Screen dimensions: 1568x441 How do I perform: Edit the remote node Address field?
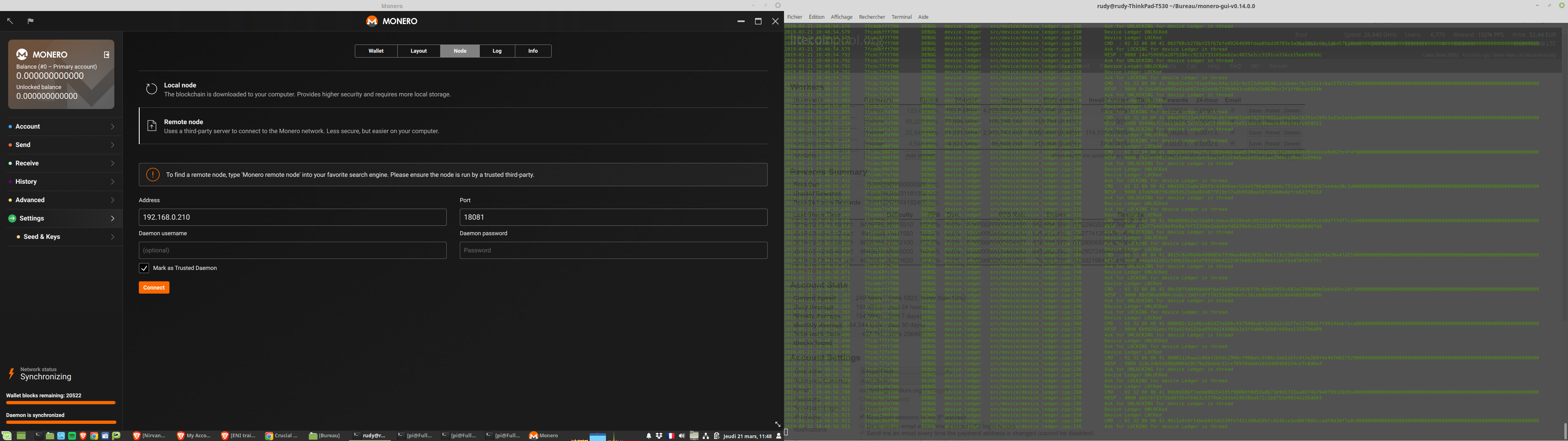[293, 218]
